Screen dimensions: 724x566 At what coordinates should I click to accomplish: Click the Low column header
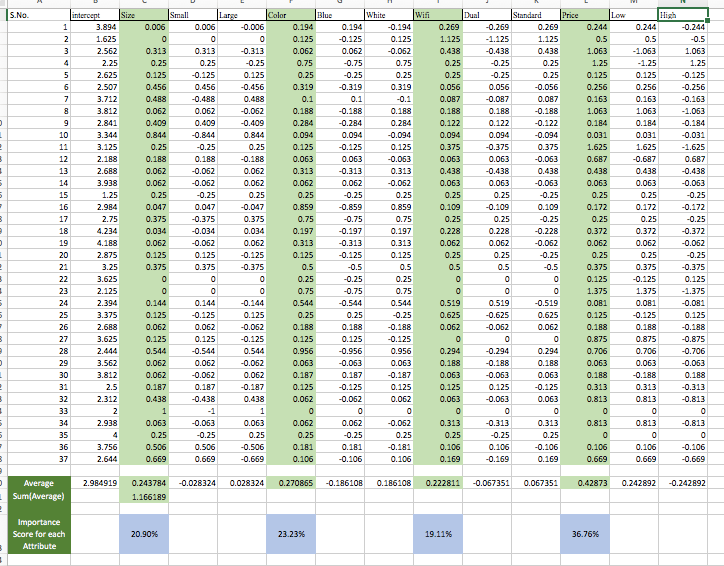click(634, 15)
